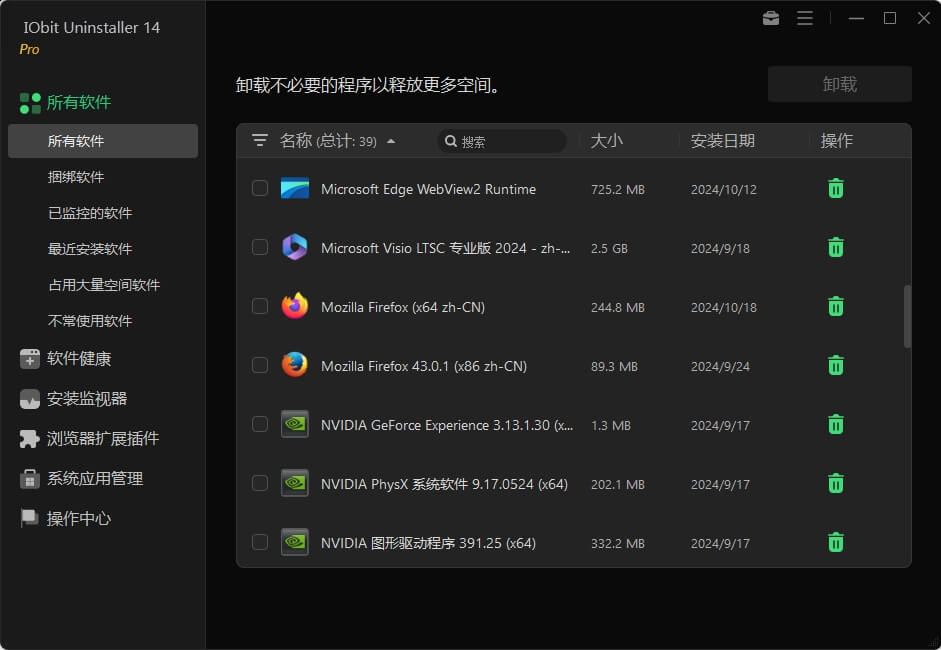
Task: Click the NVIDIA GeForce Experience app icon
Action: coord(295,424)
